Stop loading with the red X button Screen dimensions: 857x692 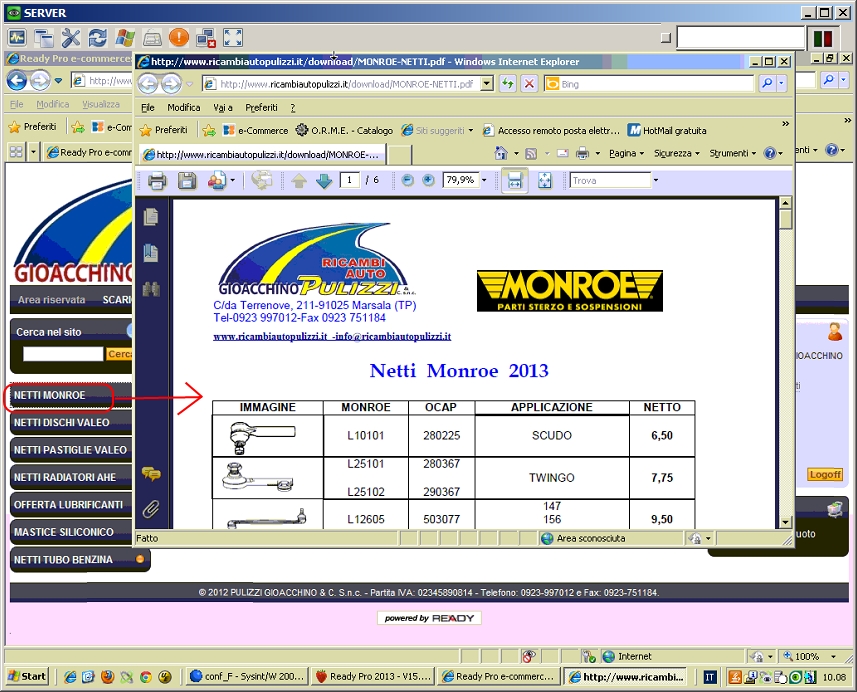coord(529,84)
